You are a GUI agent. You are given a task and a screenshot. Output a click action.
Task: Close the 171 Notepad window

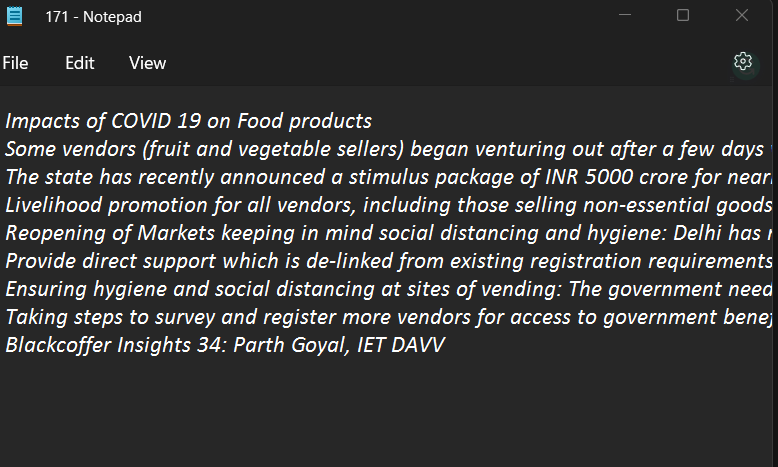[742, 16]
